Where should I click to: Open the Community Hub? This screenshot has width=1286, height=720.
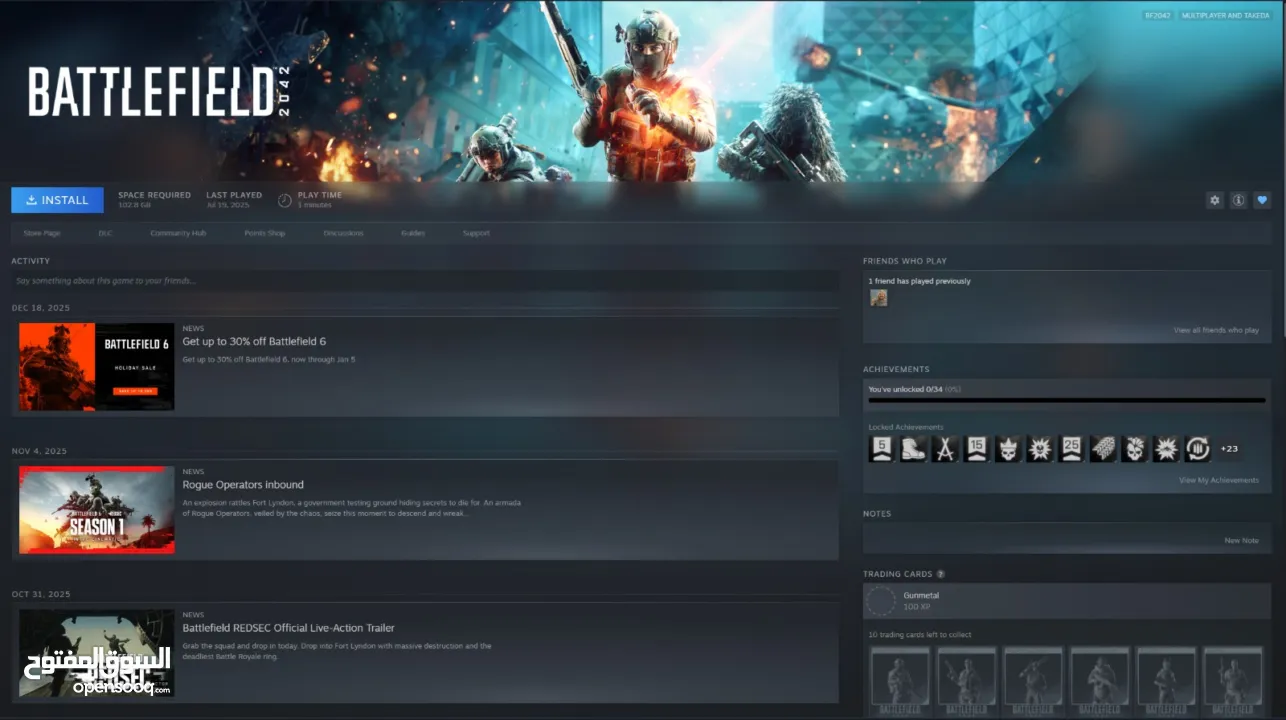coord(178,232)
